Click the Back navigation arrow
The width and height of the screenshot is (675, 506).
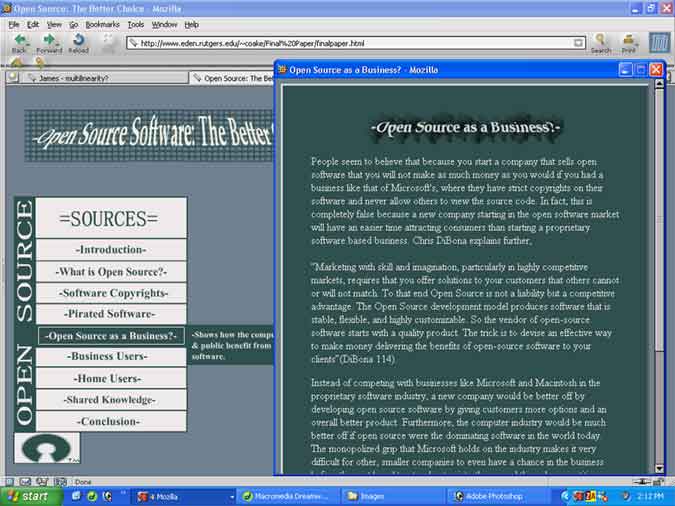(x=19, y=41)
